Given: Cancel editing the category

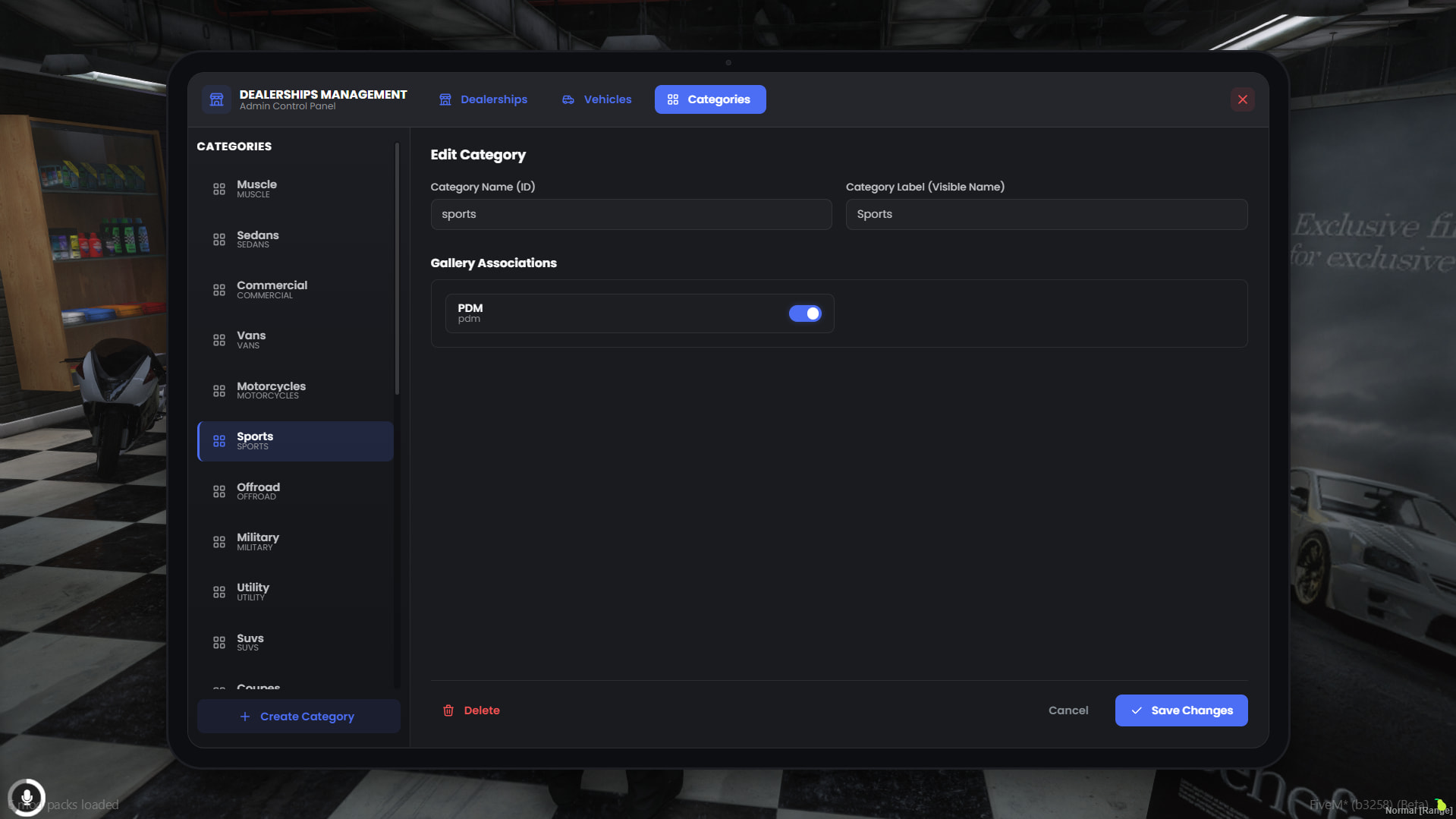Looking at the screenshot, I should (1068, 710).
